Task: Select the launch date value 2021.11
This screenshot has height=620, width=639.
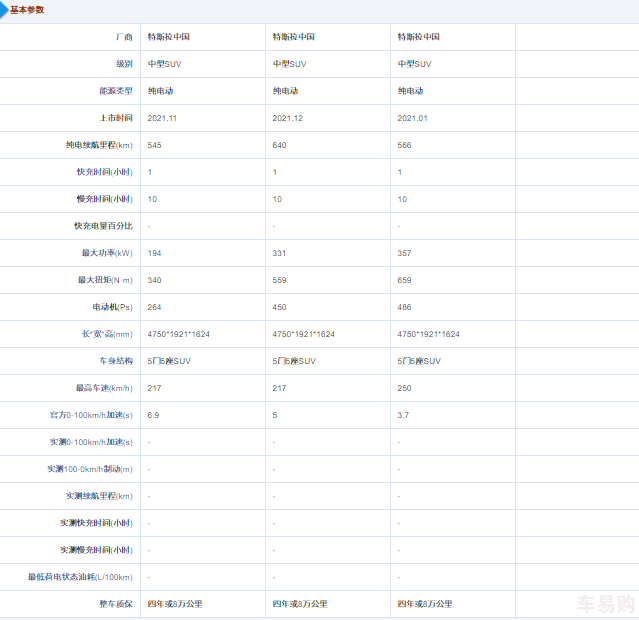Action: coord(162,118)
